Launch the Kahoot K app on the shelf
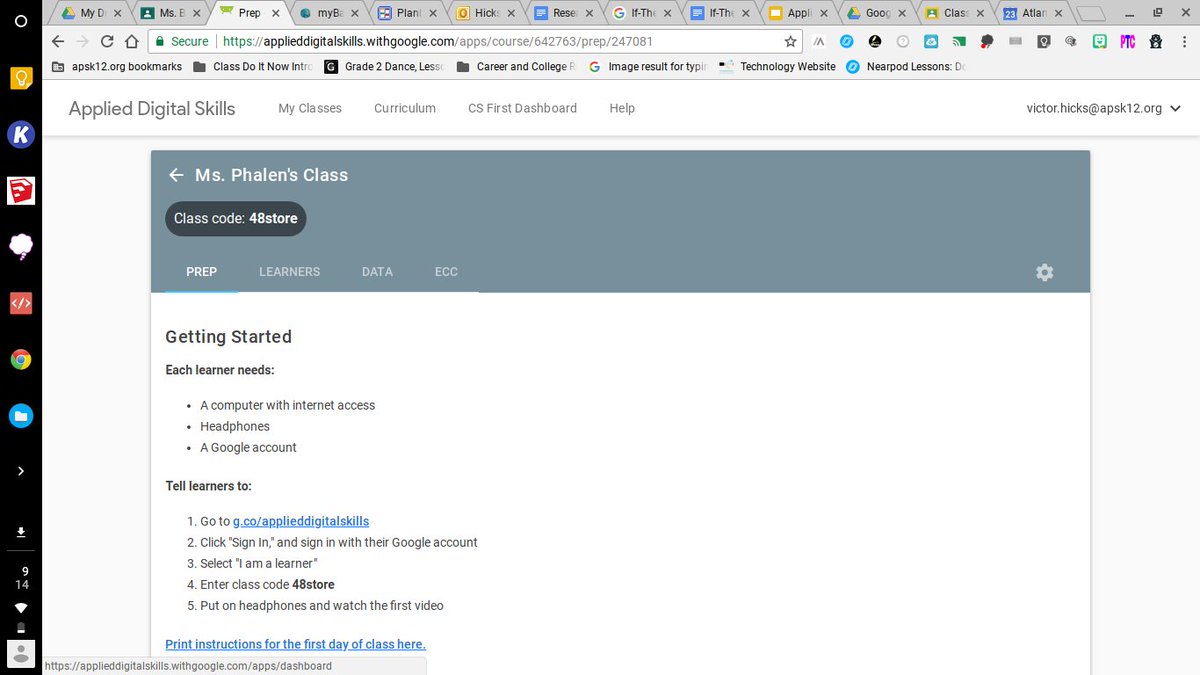 pyautogui.click(x=21, y=135)
